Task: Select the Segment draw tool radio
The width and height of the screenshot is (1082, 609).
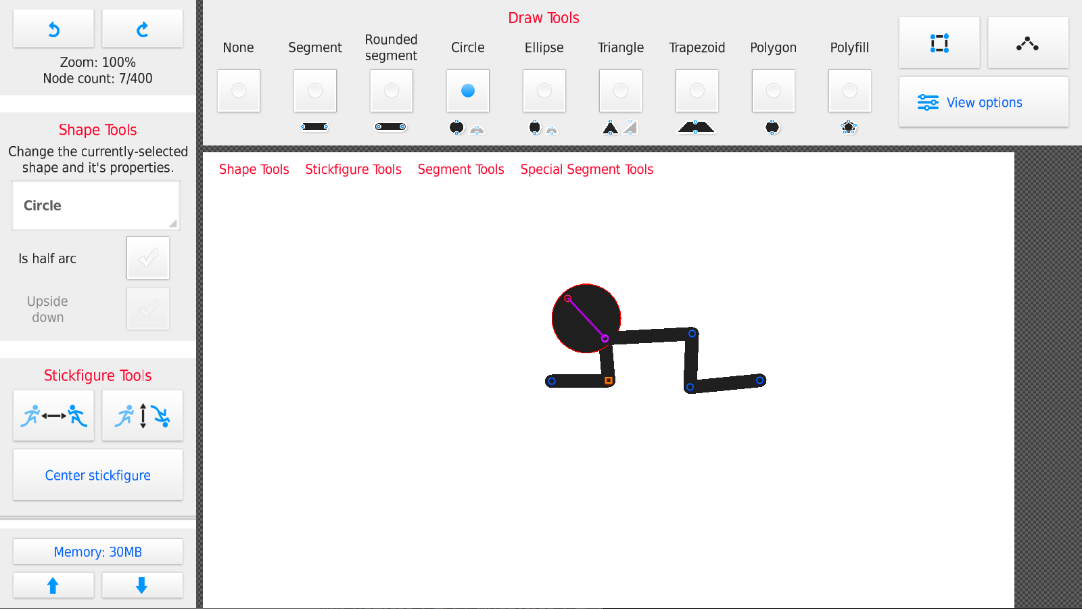Action: click(315, 90)
